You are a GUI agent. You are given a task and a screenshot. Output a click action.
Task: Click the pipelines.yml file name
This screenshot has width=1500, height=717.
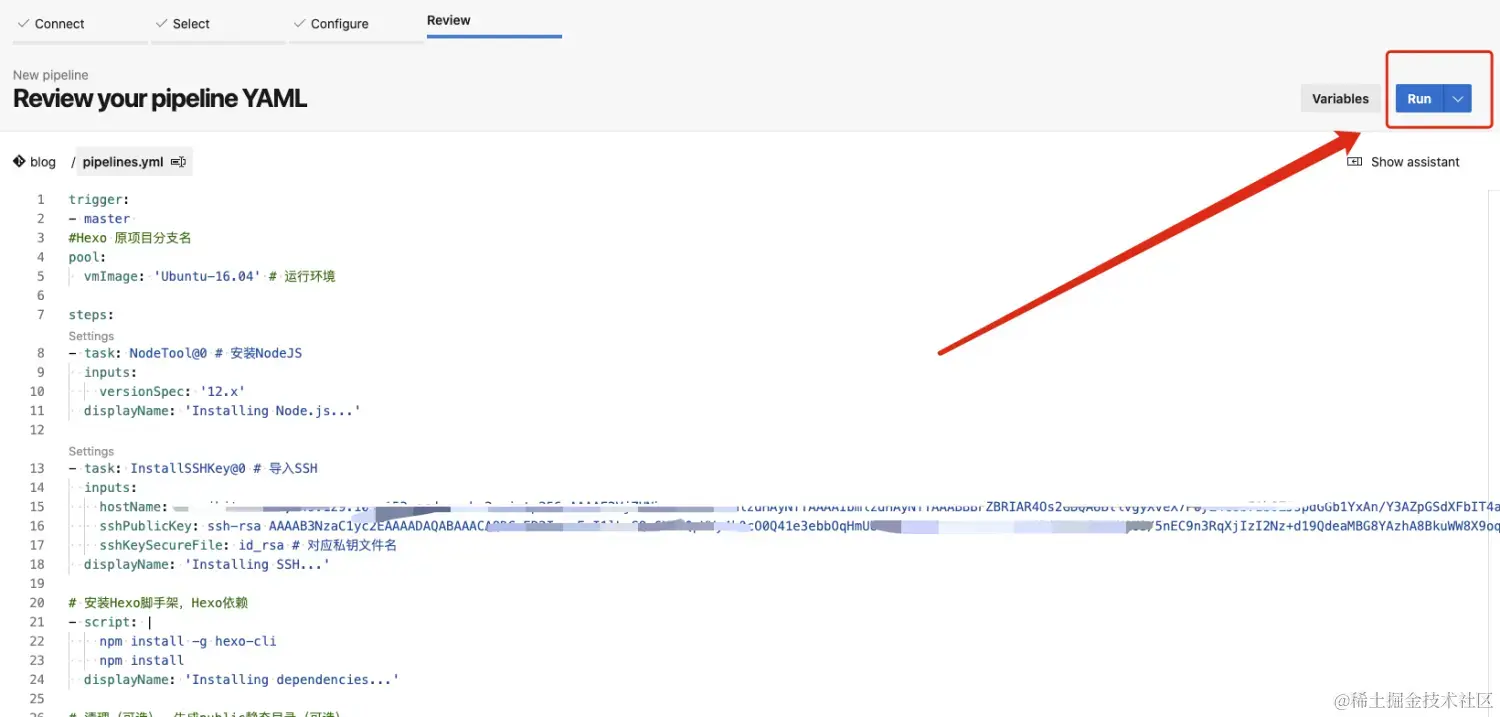point(123,161)
